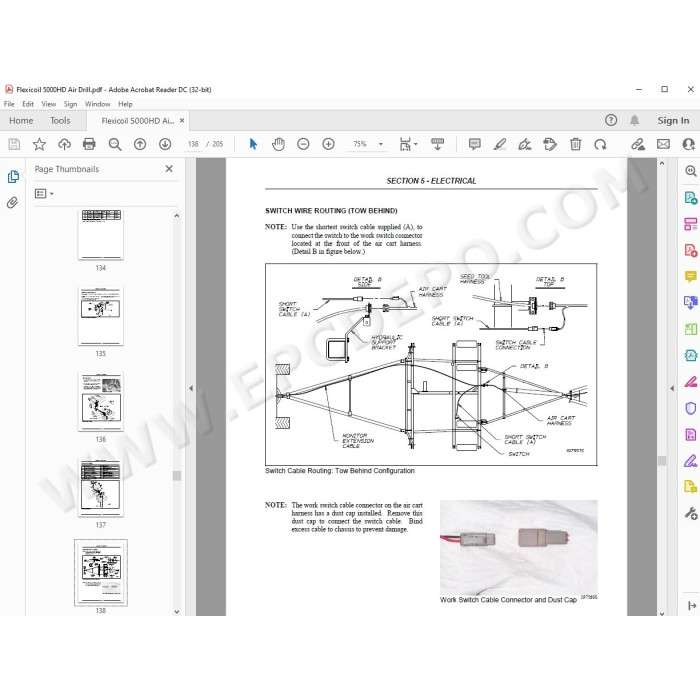Click thumbnail panel scroll up arrow
This screenshot has height=700, width=700.
pos(177,216)
